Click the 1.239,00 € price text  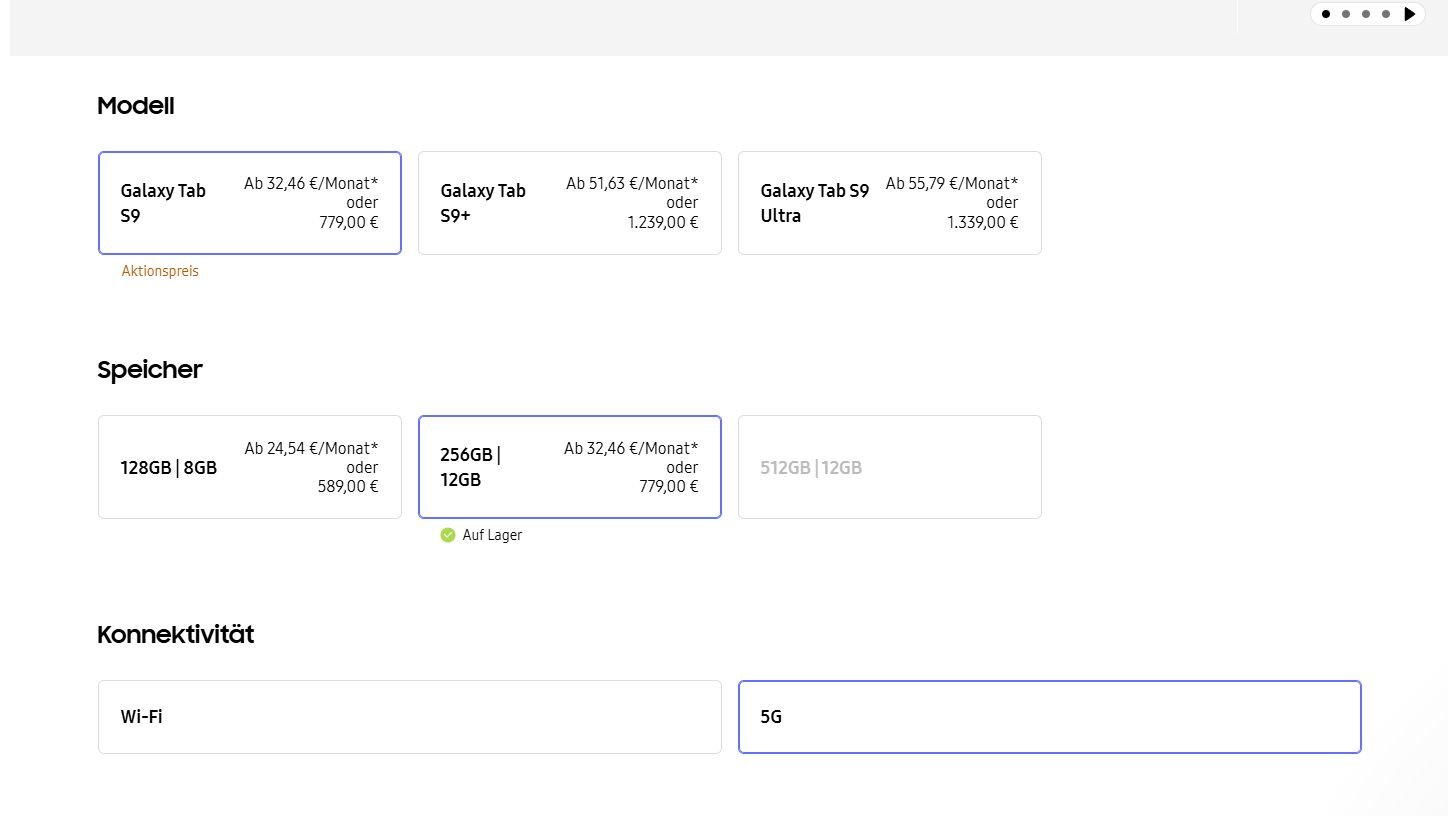[663, 222]
